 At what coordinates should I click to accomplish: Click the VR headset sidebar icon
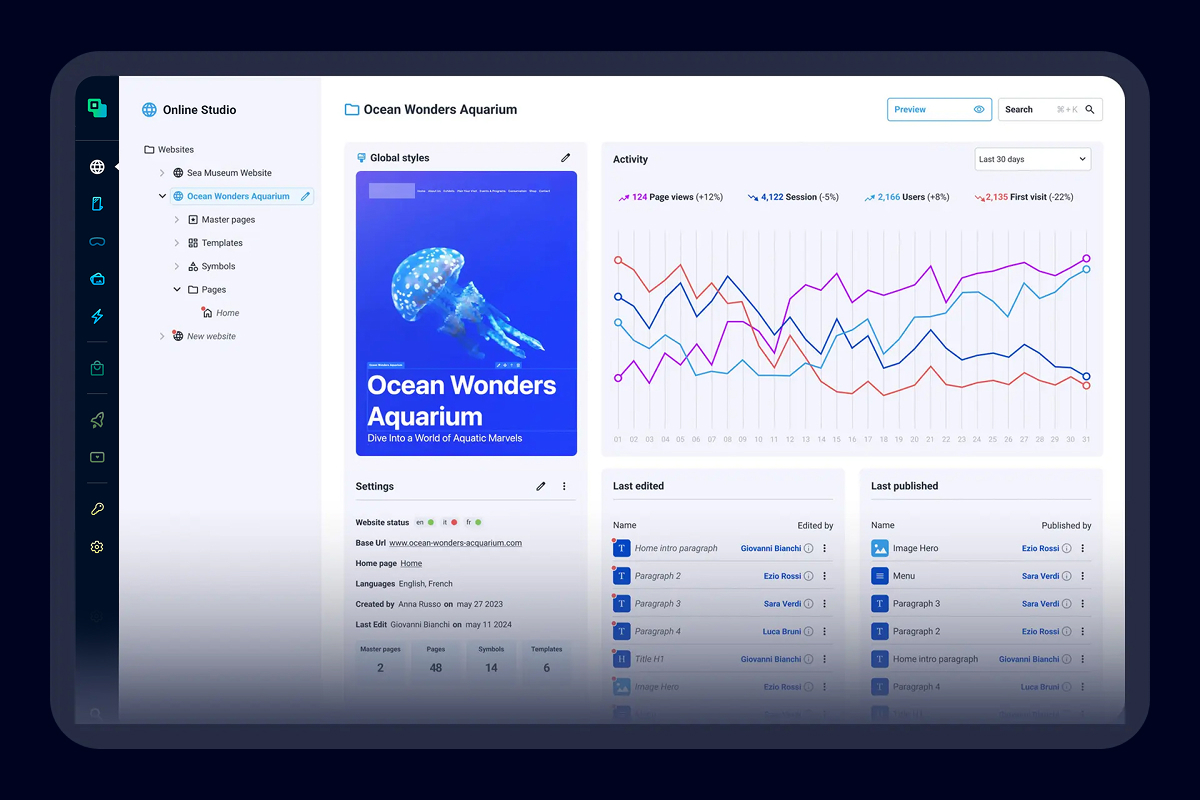[97, 242]
